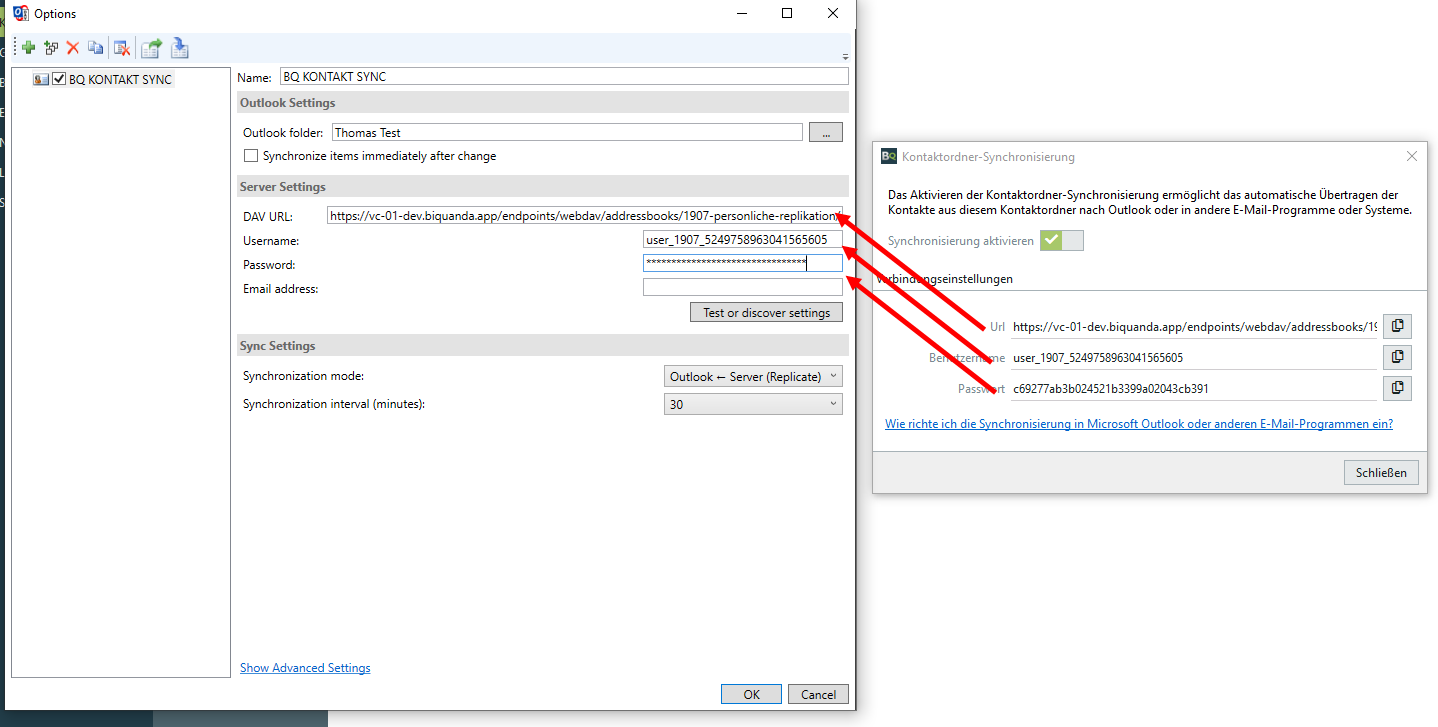Click Test or discover settings
The height and width of the screenshot is (727, 1438).
point(766,312)
